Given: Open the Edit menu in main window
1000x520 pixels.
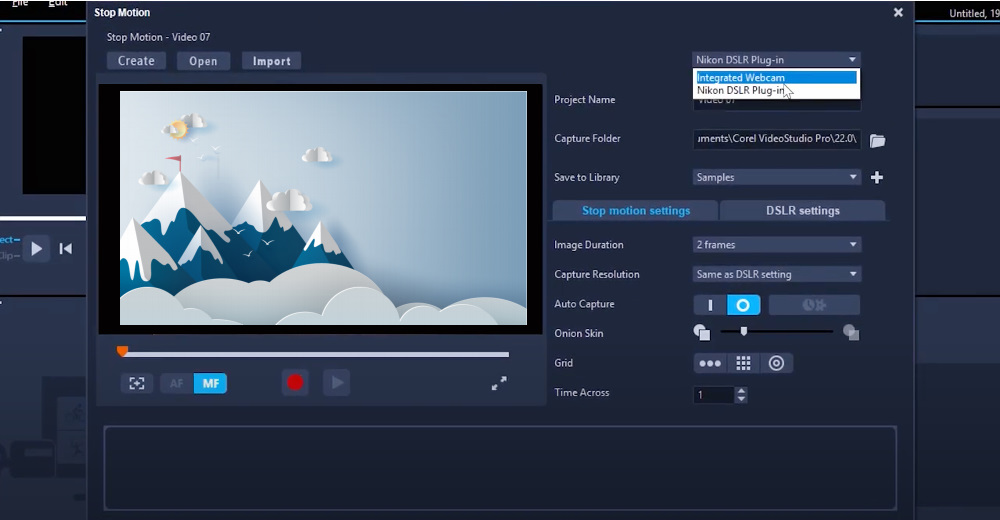Looking at the screenshot, I should tap(57, 3).
